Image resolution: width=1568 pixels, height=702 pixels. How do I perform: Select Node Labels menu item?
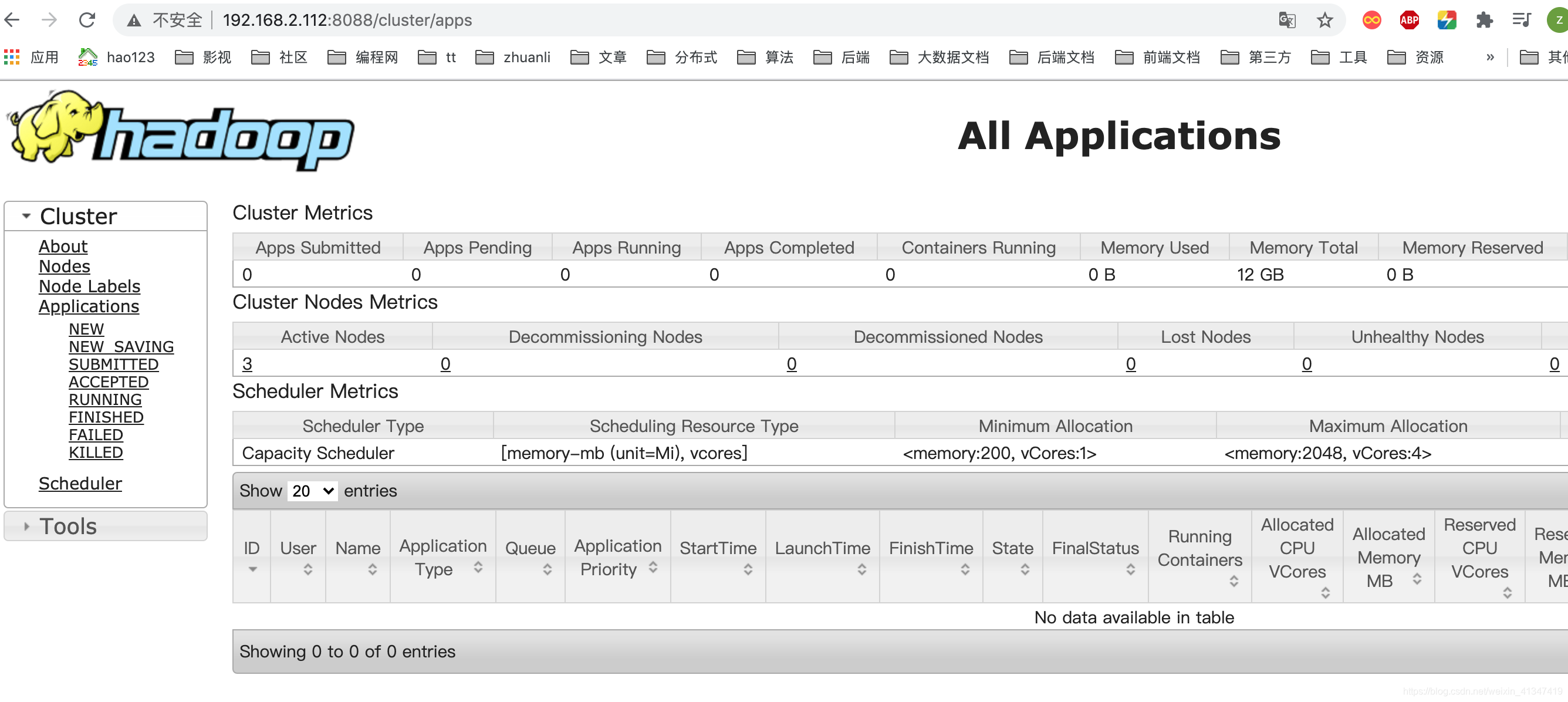(88, 286)
